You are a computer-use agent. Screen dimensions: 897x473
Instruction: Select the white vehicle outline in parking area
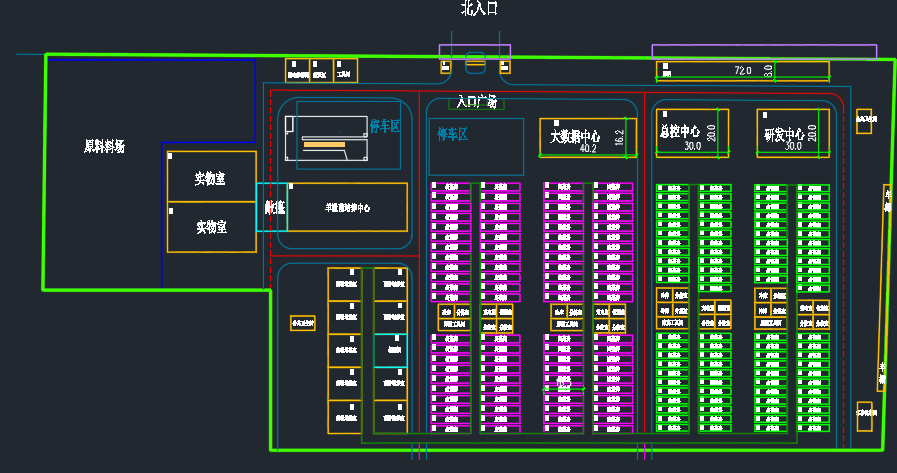328,136
